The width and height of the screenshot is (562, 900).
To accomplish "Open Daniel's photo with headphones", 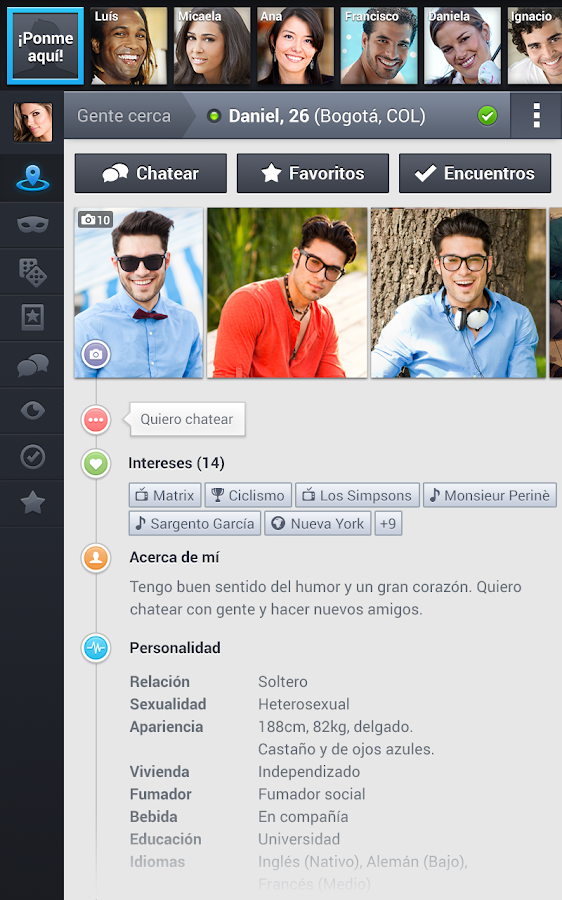I will coord(458,293).
